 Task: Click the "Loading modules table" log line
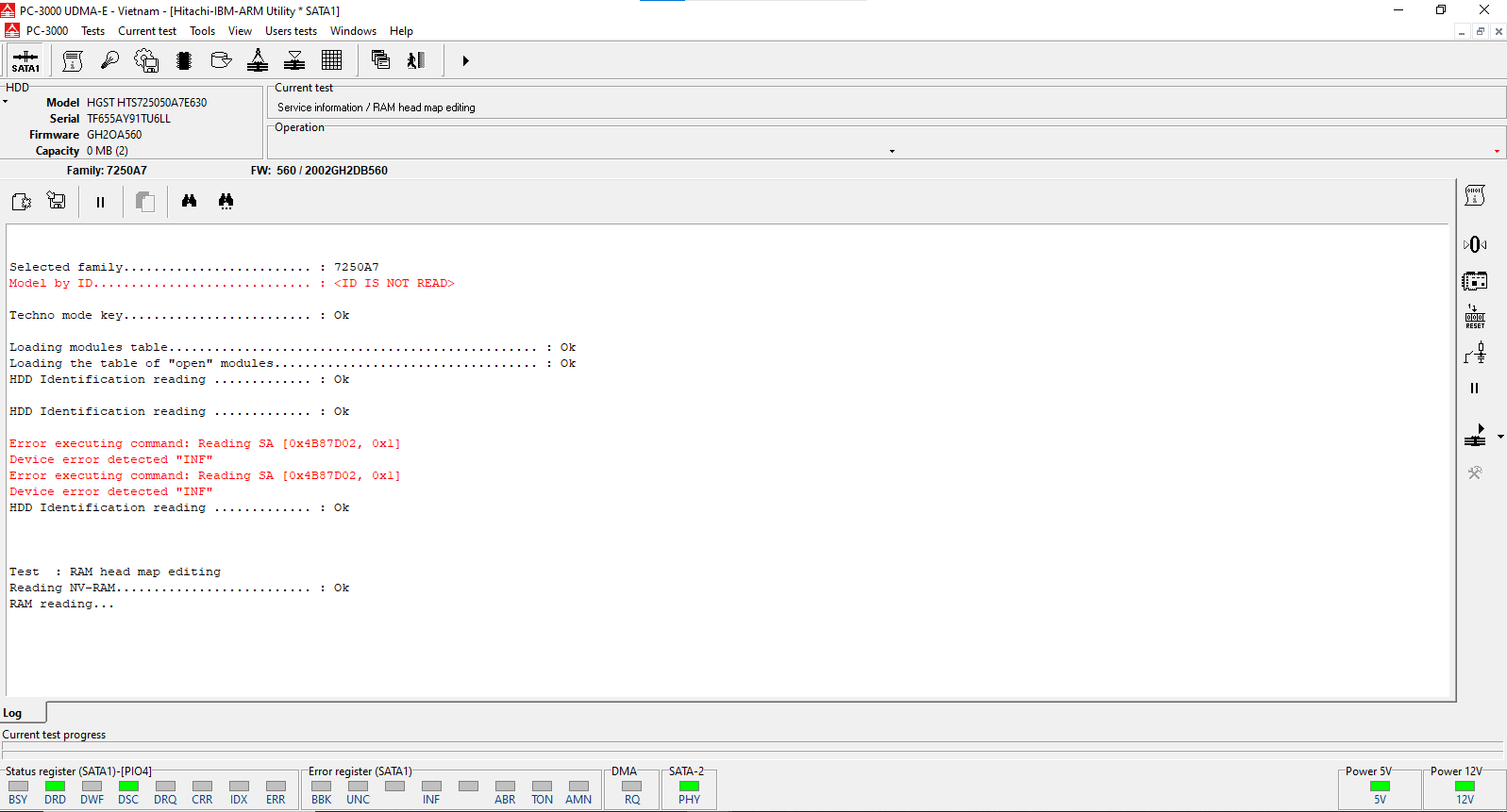tap(293, 347)
